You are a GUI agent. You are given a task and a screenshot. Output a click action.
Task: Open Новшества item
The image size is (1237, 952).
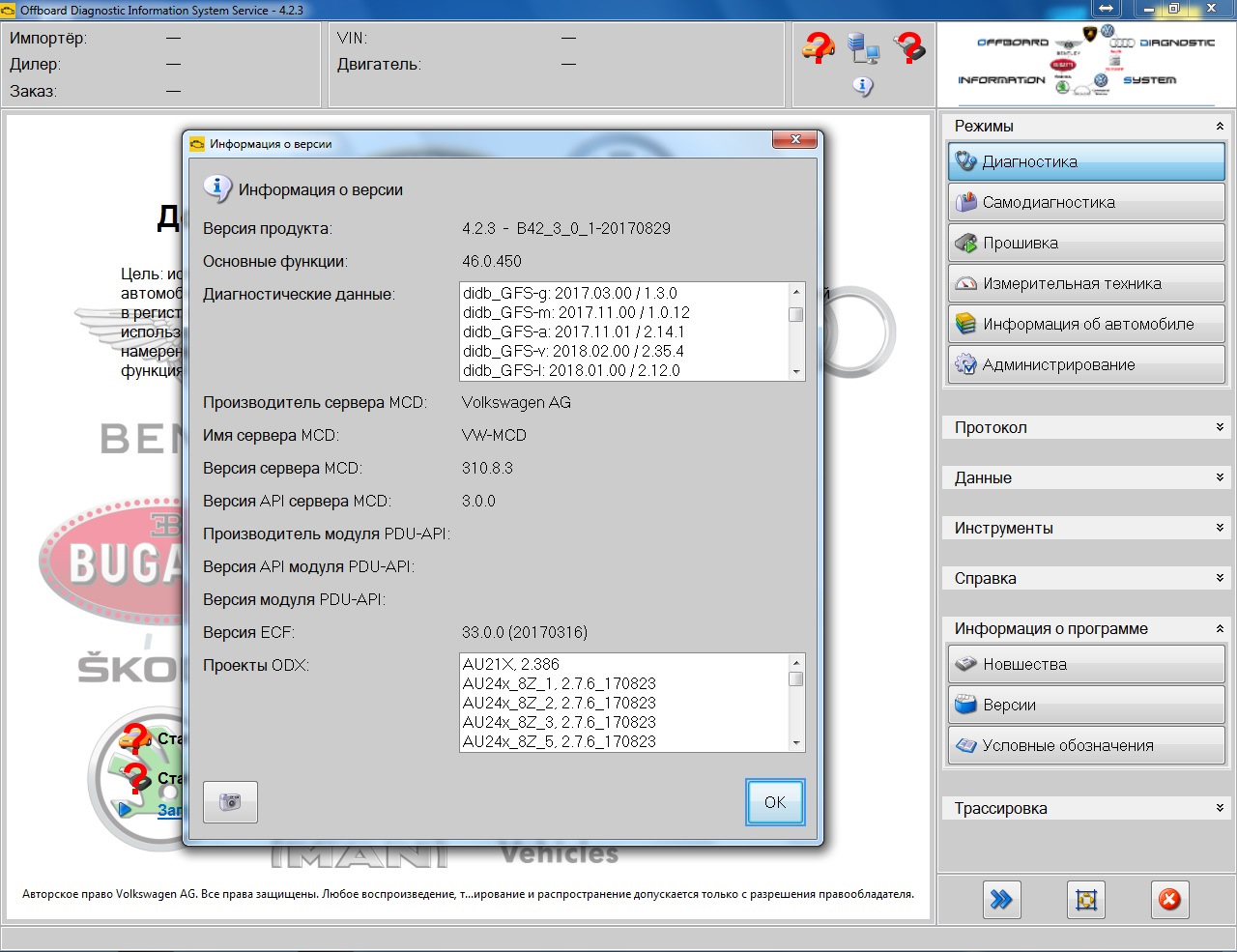(1086, 664)
